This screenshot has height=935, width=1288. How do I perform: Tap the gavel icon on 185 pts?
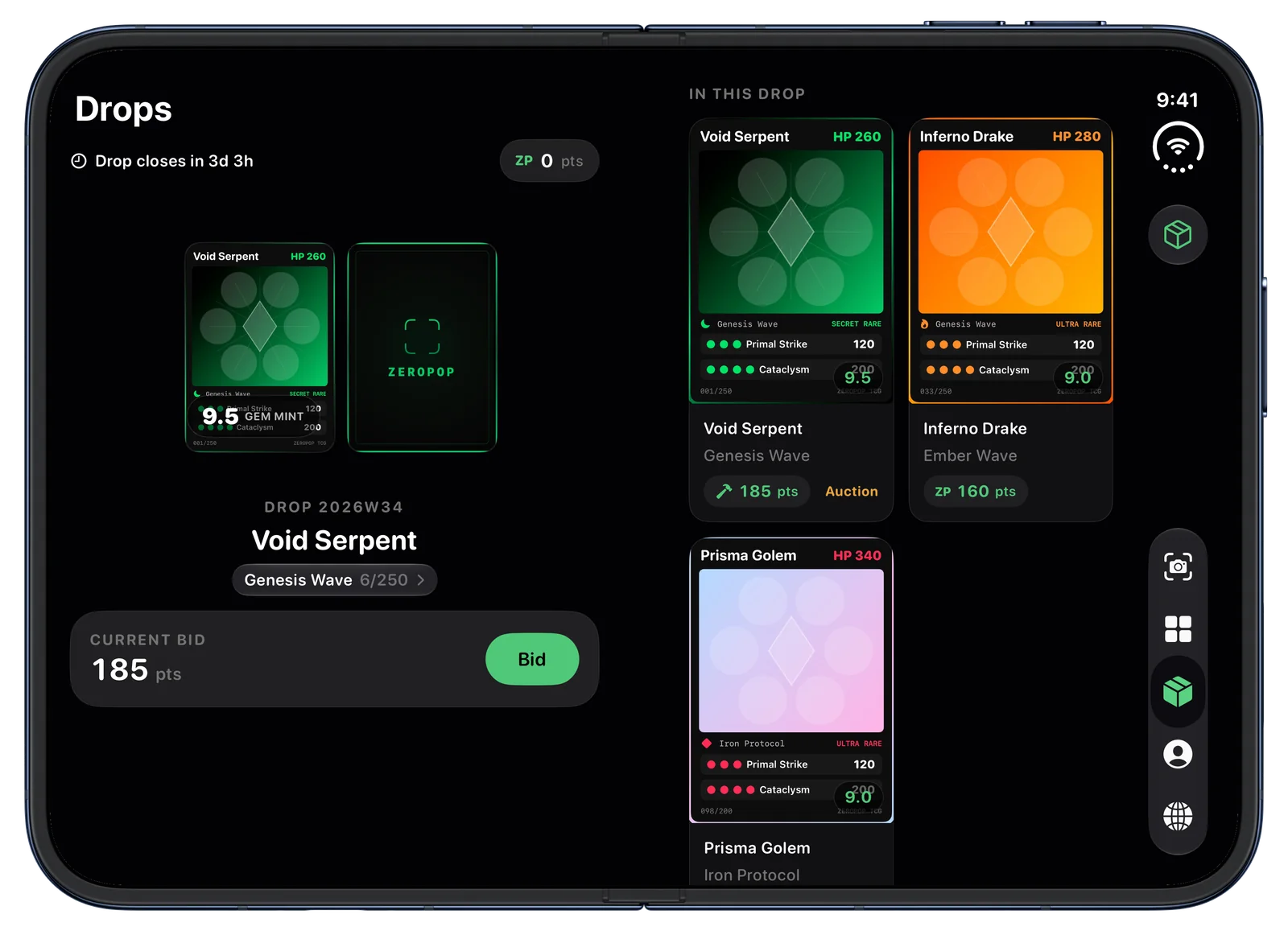(x=724, y=491)
